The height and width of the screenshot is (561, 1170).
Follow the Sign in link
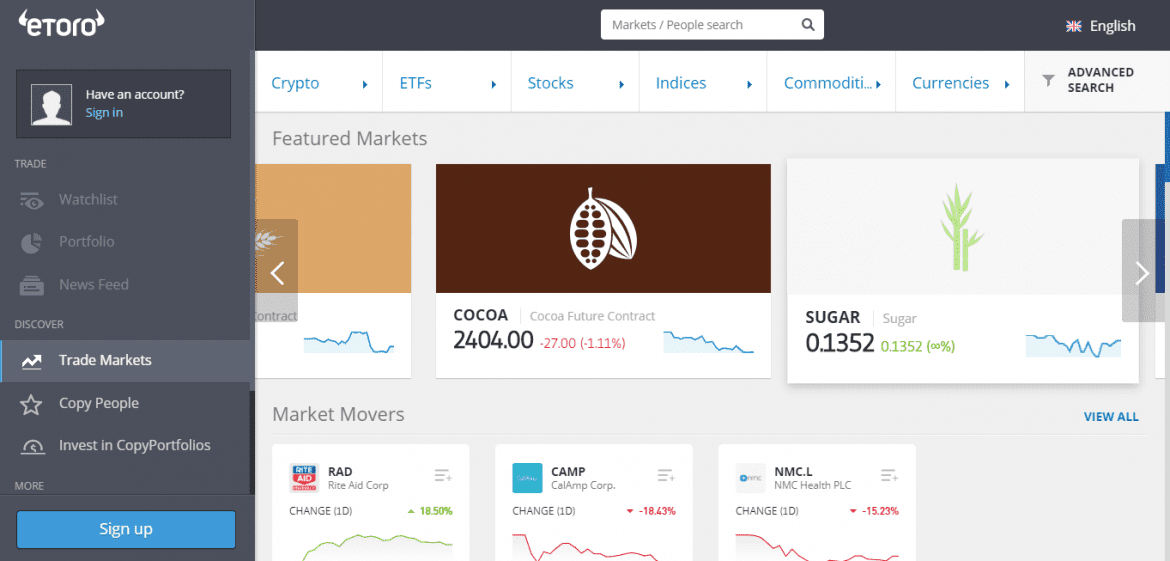[104, 113]
